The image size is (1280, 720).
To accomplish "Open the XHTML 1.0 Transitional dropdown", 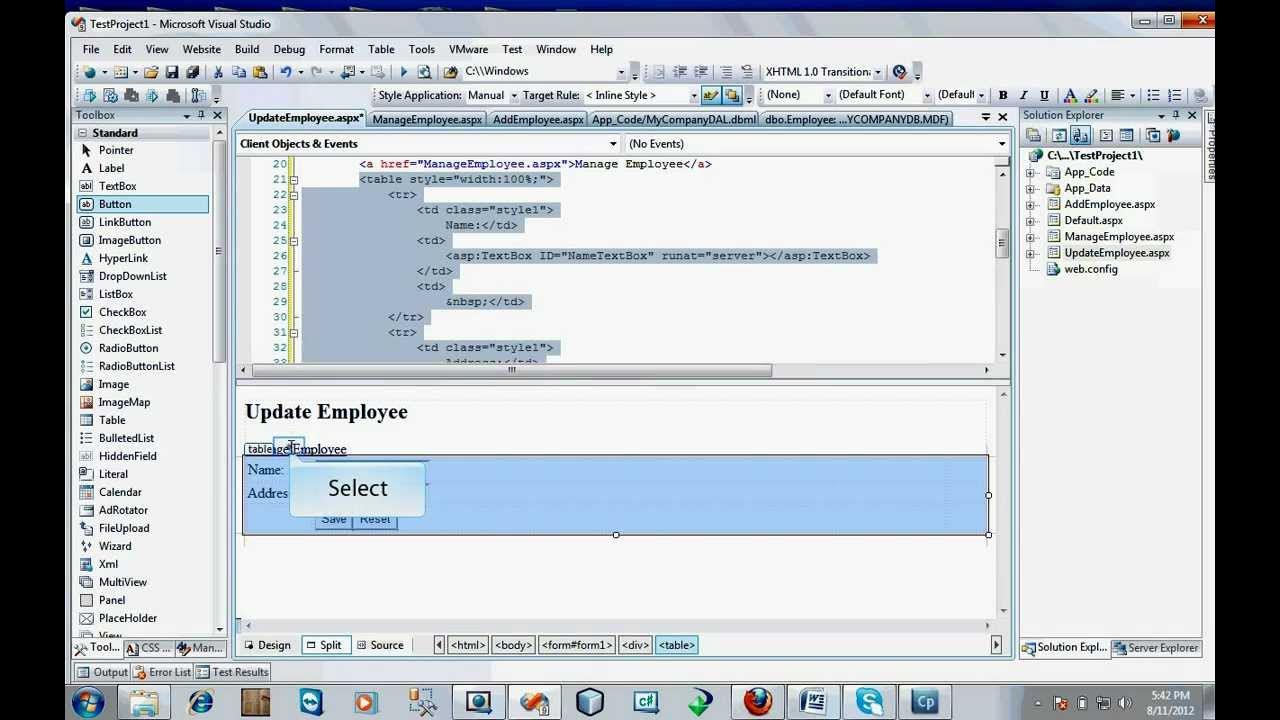I will [878, 72].
